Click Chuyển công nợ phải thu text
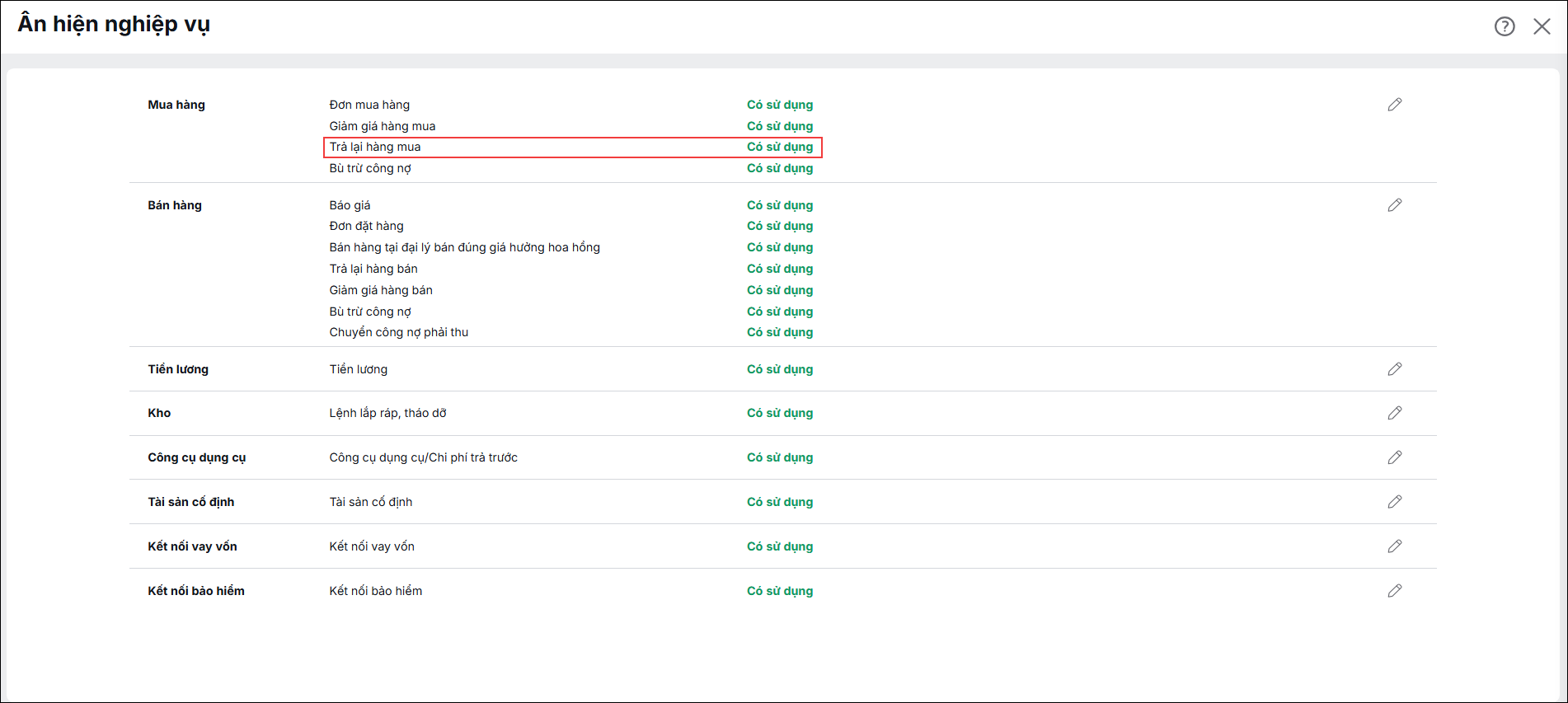Image resolution: width=1568 pixels, height=703 pixels. pyautogui.click(x=398, y=332)
